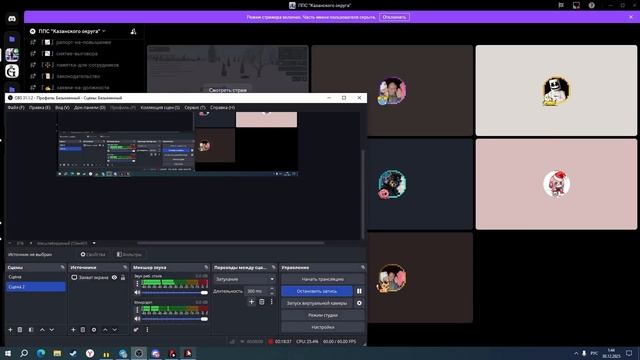Viewport: 640px width, 360px height.
Task: Remove the selected source with the trash icon
Action: click(83, 330)
